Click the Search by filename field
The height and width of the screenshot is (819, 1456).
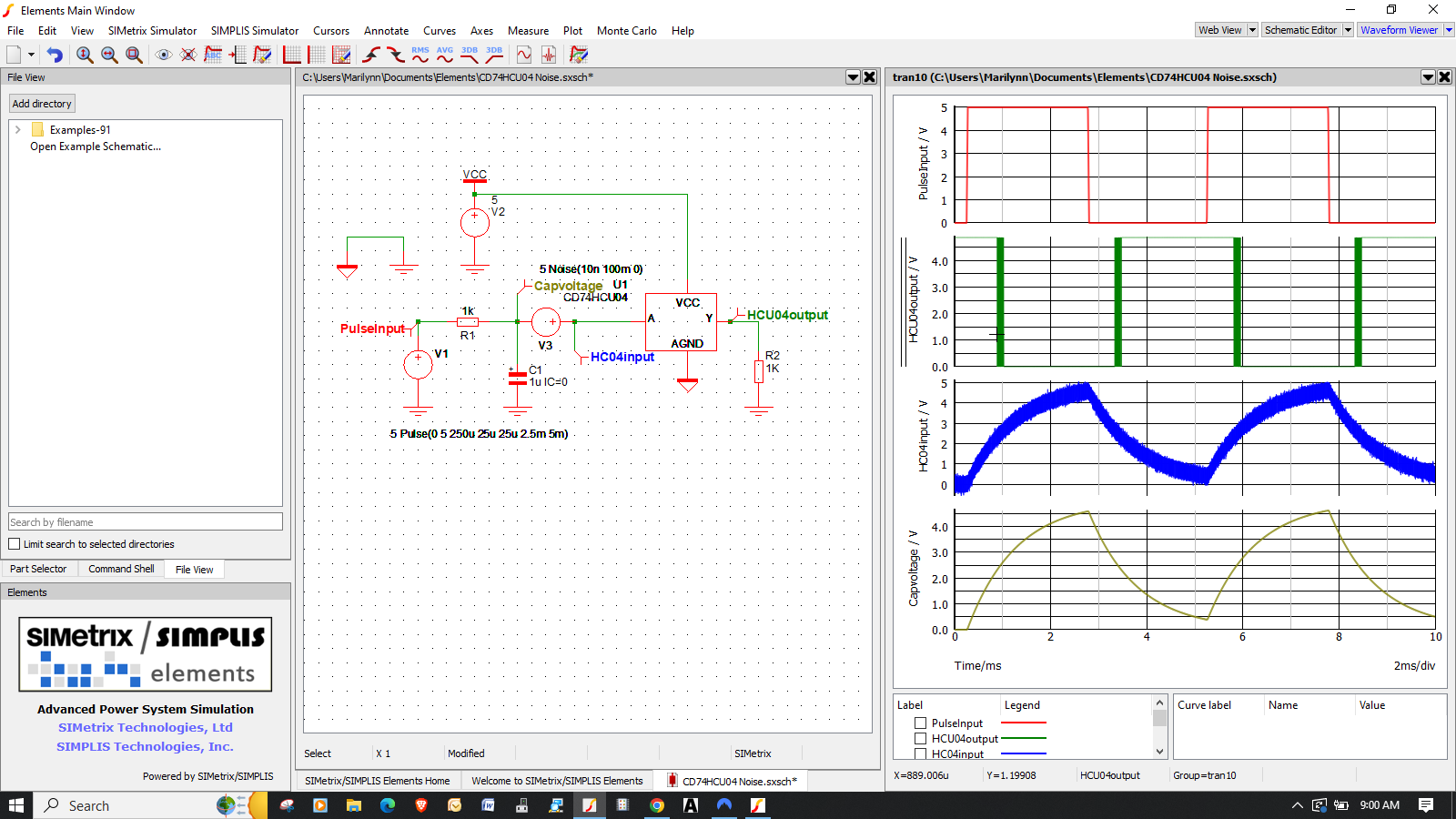pos(146,521)
